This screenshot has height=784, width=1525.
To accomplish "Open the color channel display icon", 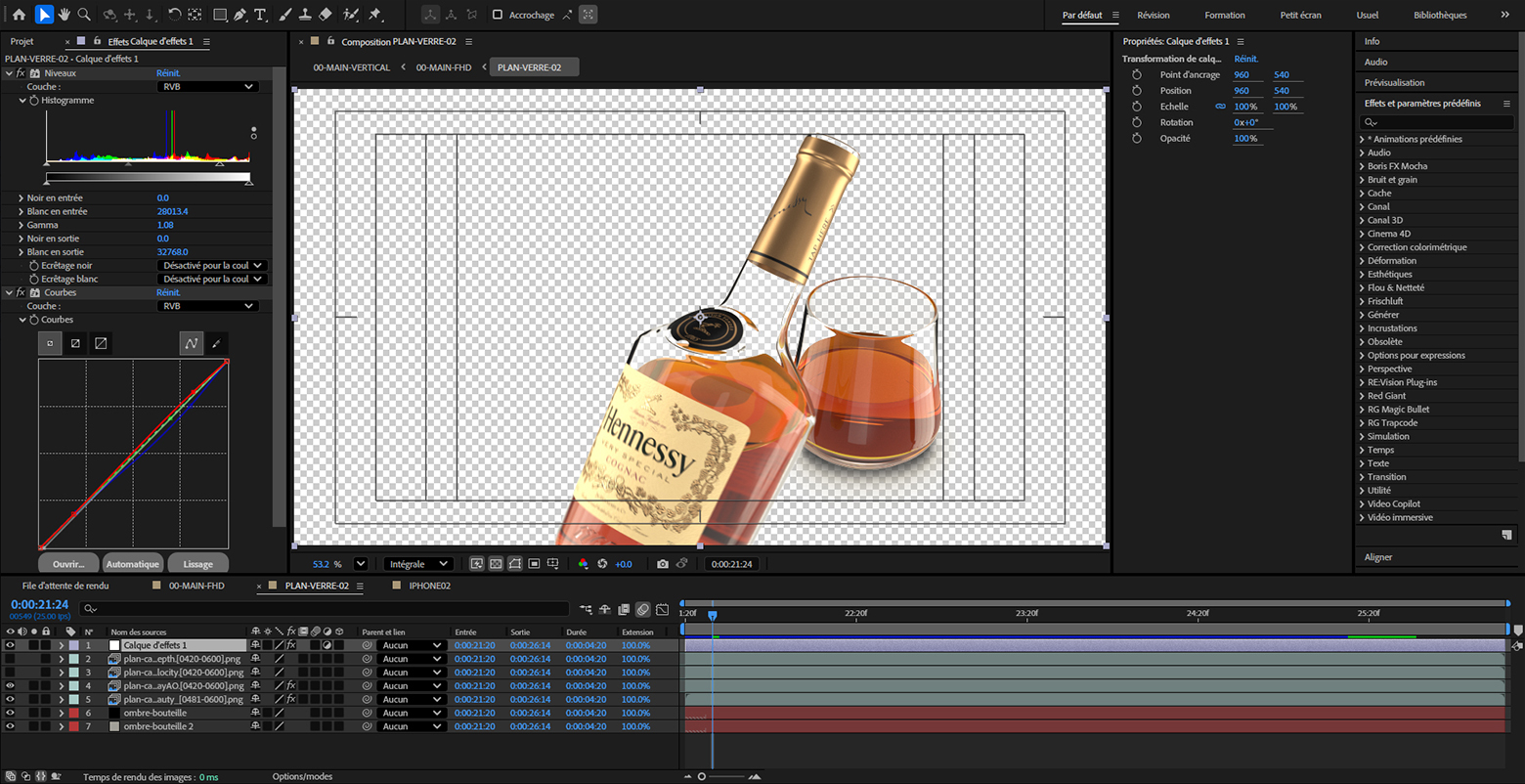I will coord(584,564).
